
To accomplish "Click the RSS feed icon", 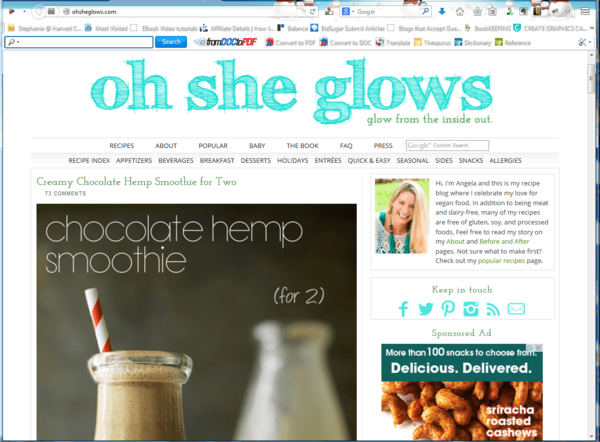I will click(x=493, y=309).
